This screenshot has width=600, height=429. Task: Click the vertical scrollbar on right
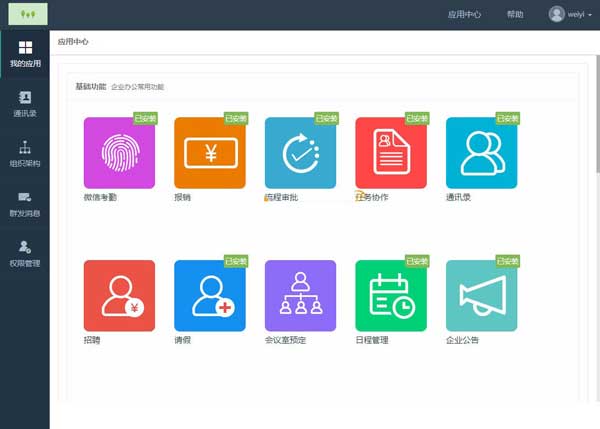598,114
